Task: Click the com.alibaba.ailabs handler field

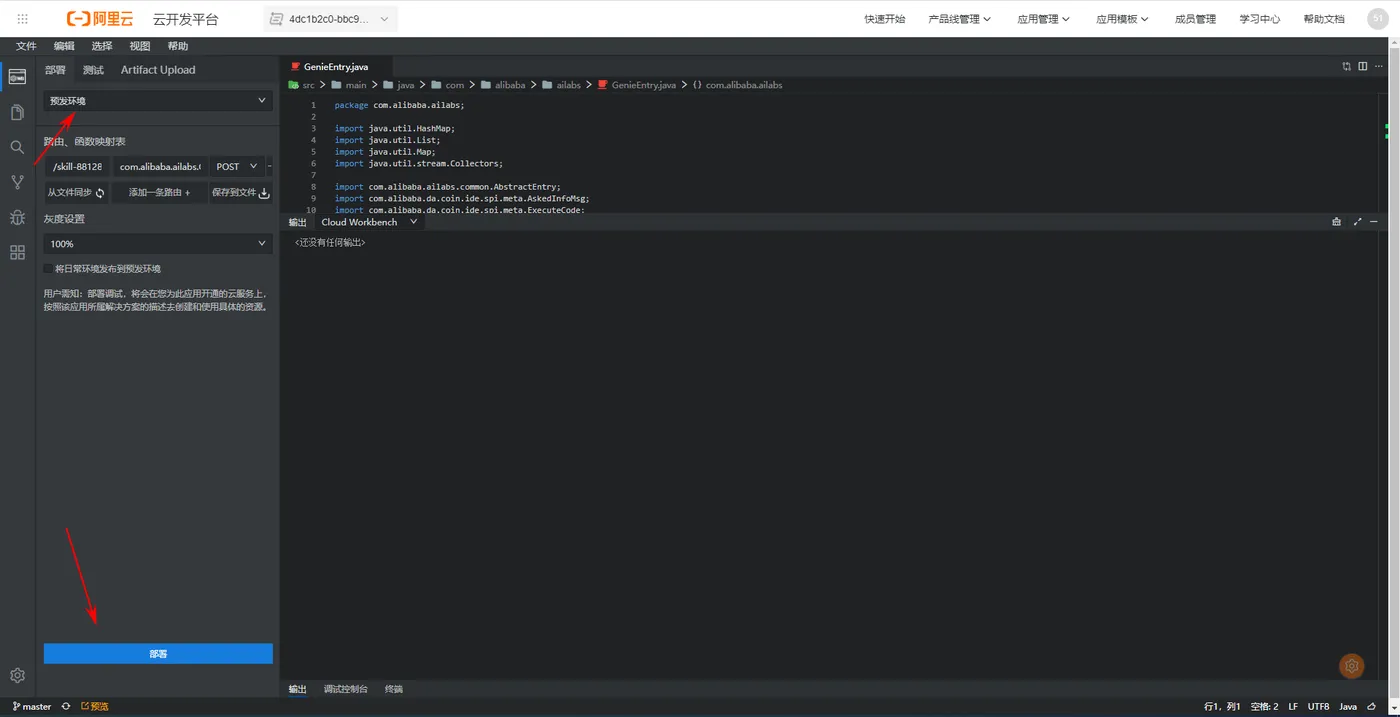Action: click(x=160, y=167)
